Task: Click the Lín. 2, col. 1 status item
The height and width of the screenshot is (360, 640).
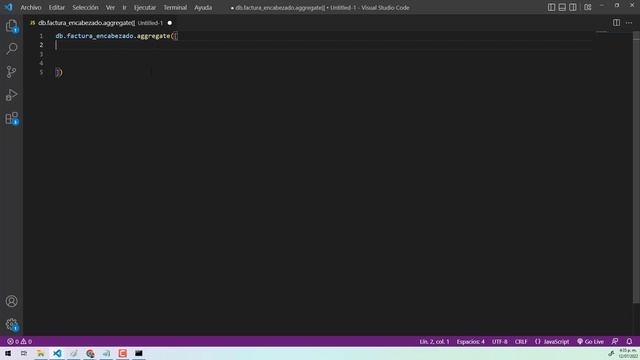Action: pyautogui.click(x=434, y=341)
